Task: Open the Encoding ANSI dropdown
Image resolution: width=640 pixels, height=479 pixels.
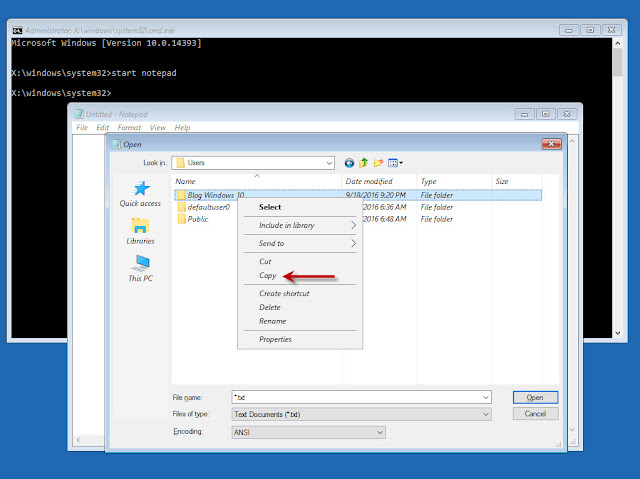Action: point(308,432)
